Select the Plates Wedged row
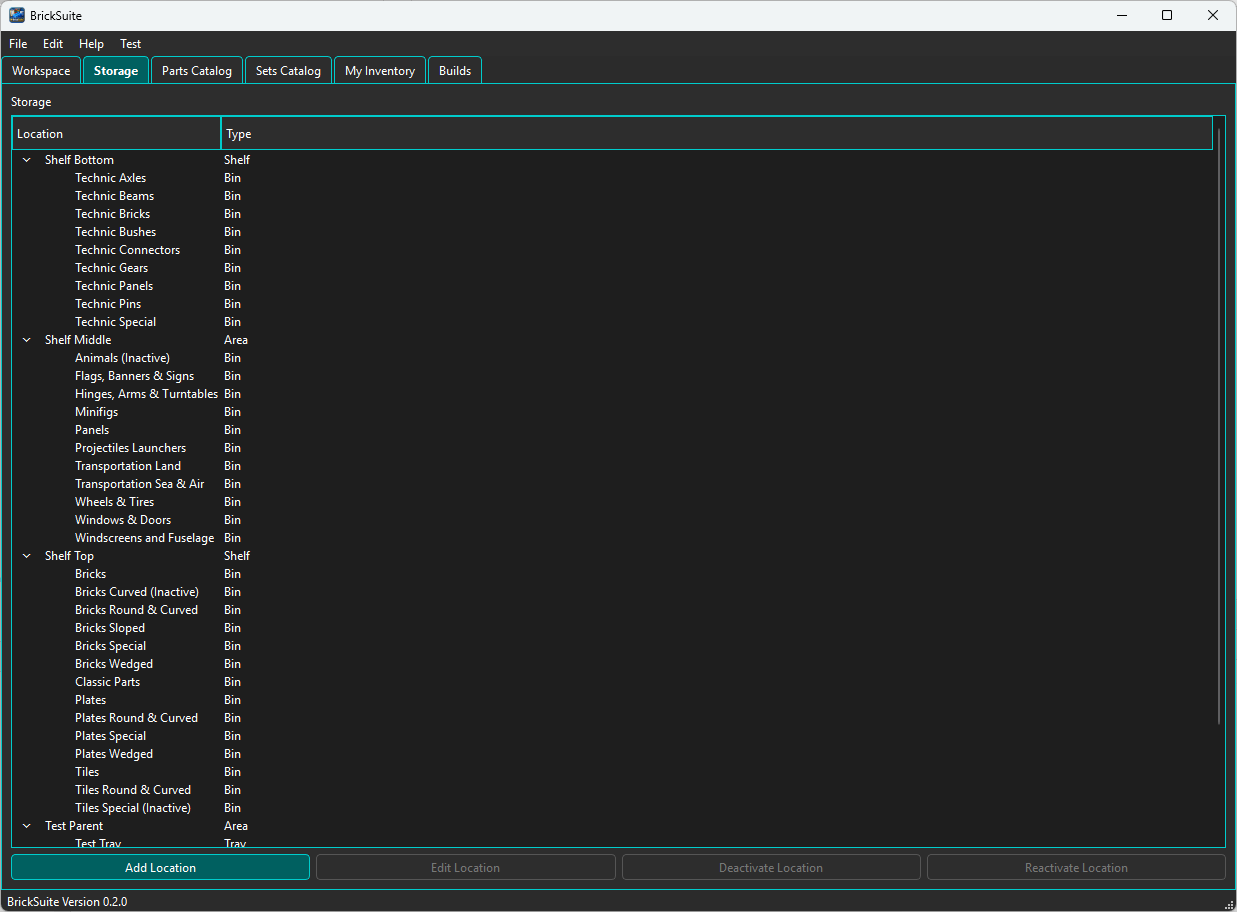Screen dimensions: 1237x912 (613, 754)
